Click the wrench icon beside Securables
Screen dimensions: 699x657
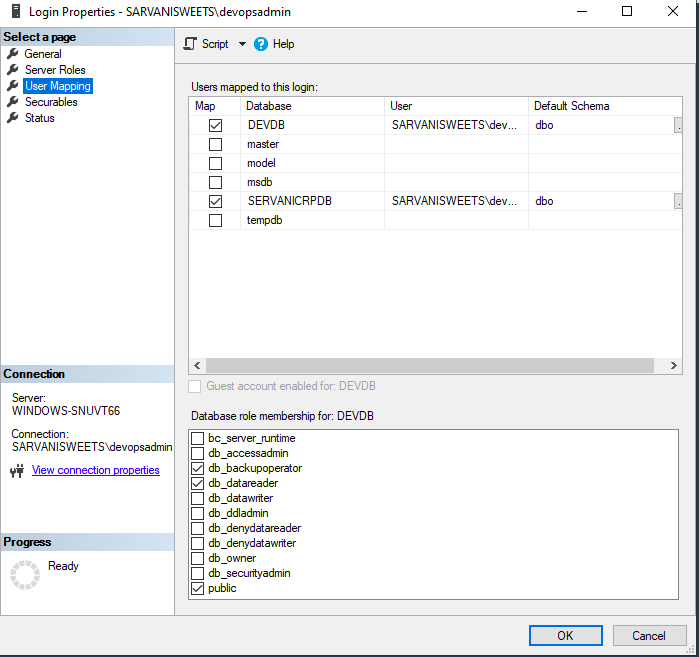point(12,102)
